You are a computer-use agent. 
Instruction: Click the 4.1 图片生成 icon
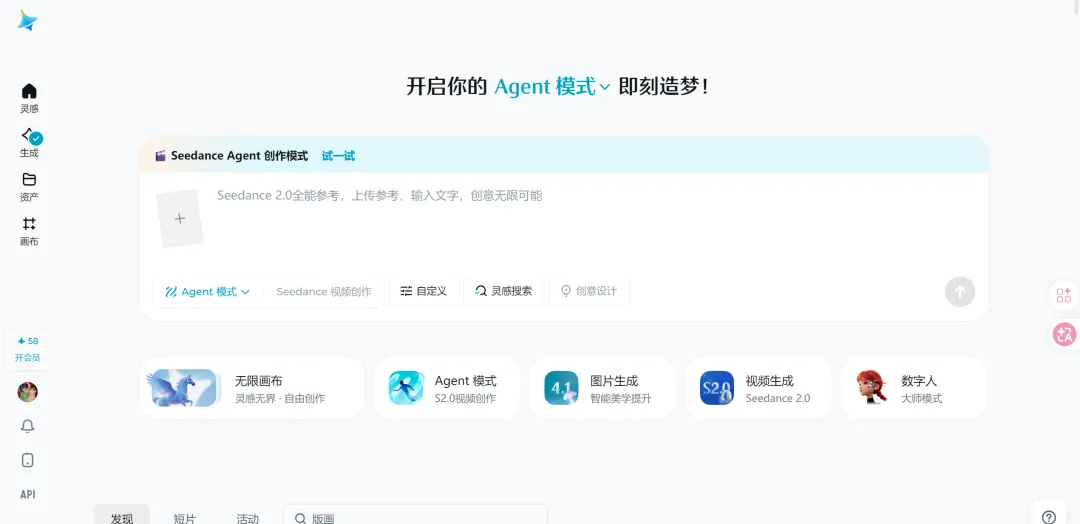[x=561, y=388]
